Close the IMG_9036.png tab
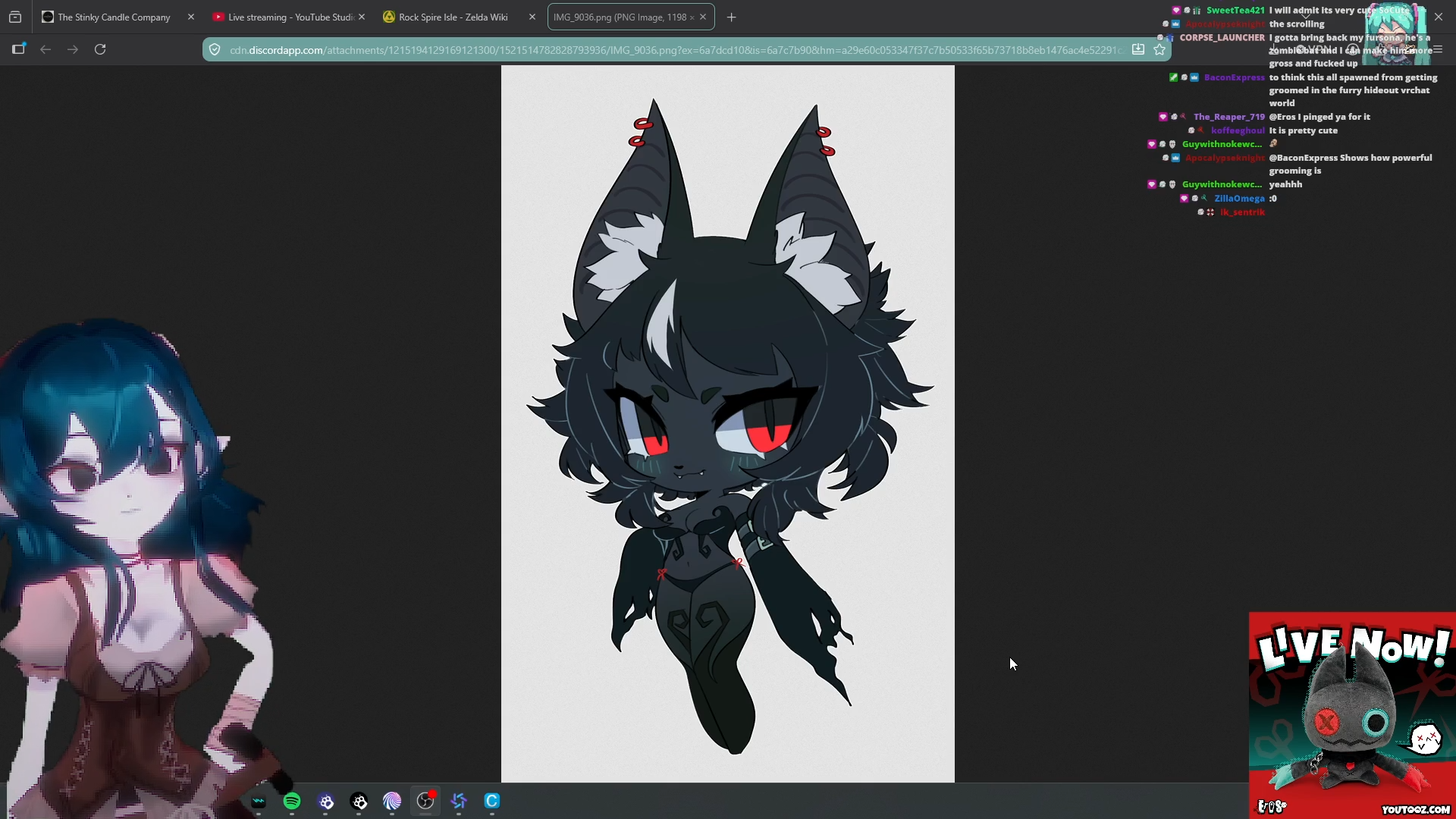The width and height of the screenshot is (1456, 819). point(703,17)
